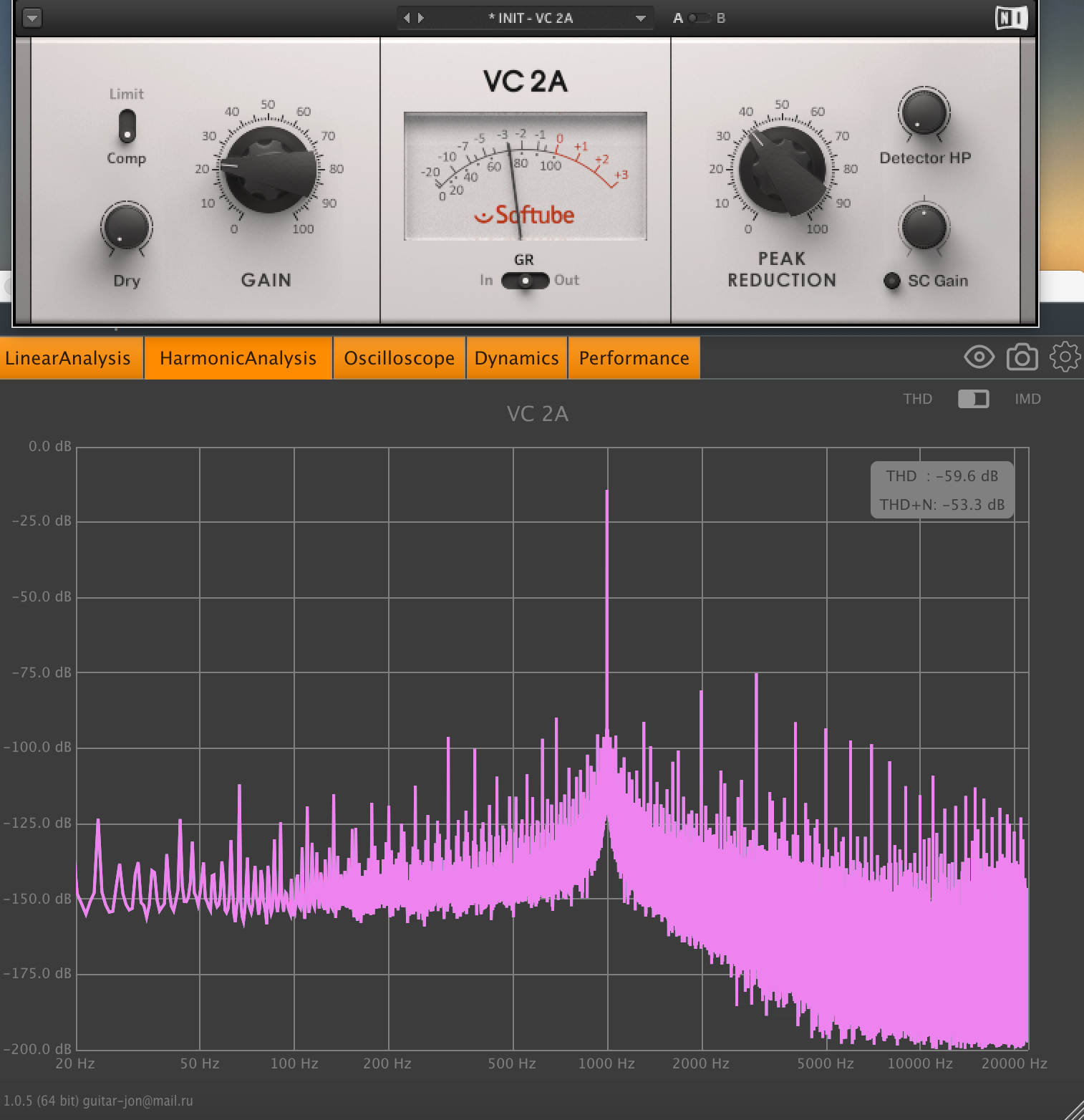The width and height of the screenshot is (1084, 1120).
Task: Click the THD: -59.6 dB readout
Action: pos(942,476)
